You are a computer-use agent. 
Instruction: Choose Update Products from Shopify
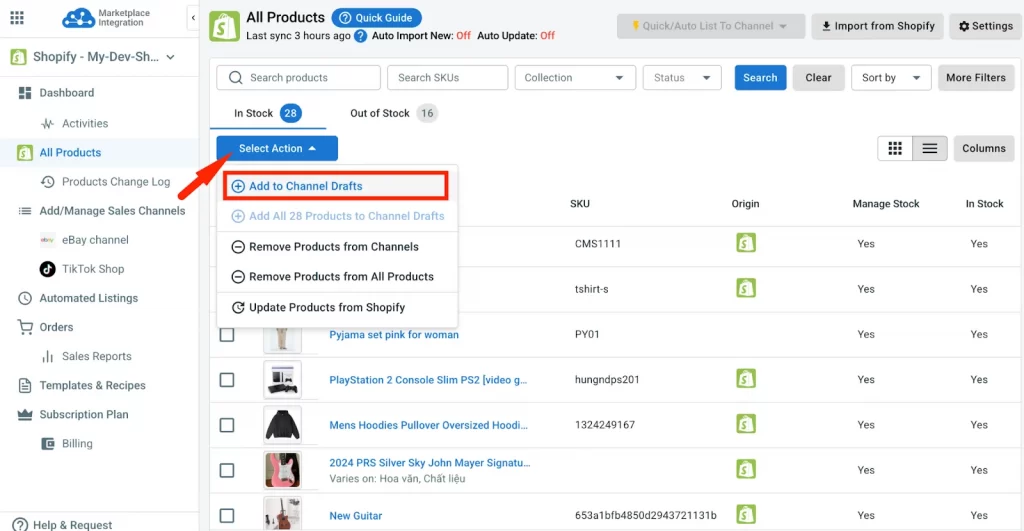[337, 308]
